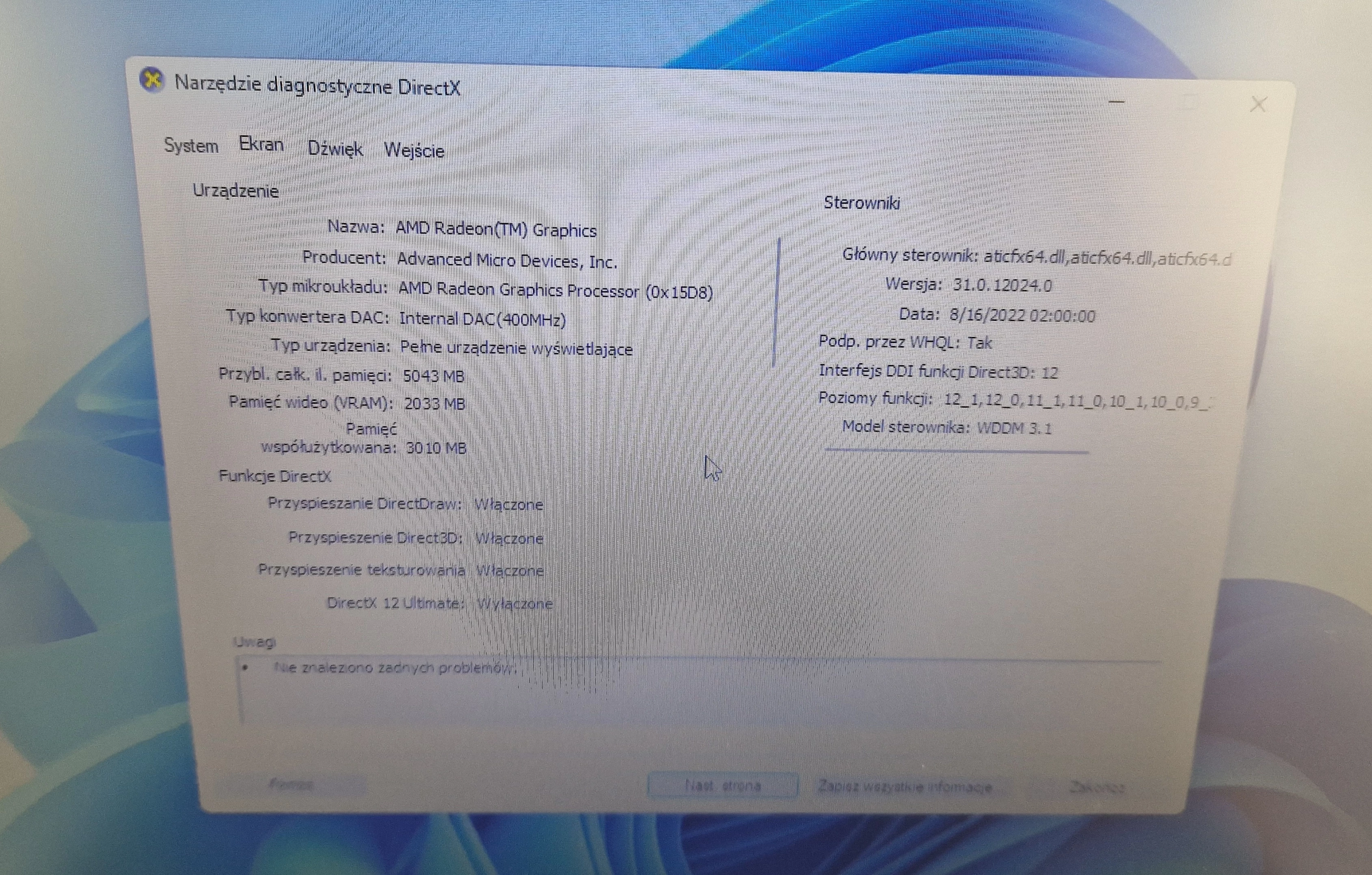Click the Uwagi notes text box

[698, 691]
